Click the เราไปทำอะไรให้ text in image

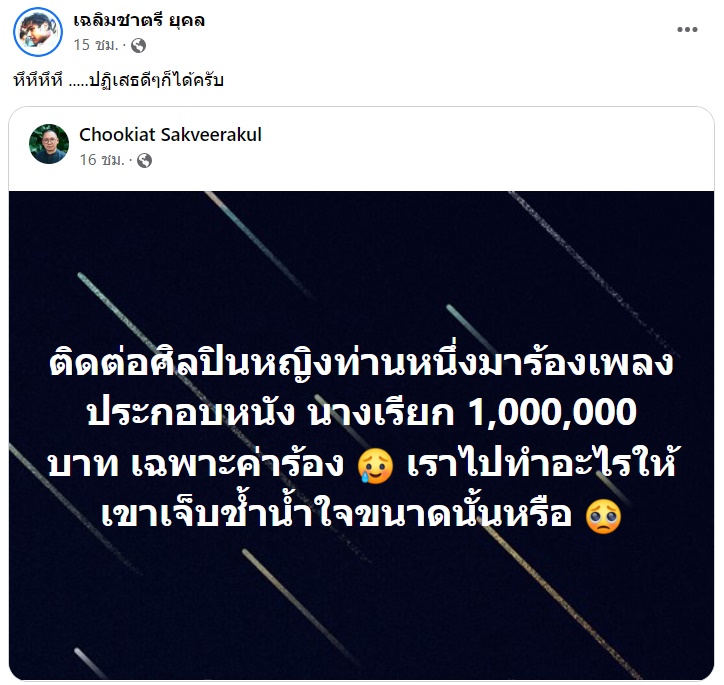(541, 463)
